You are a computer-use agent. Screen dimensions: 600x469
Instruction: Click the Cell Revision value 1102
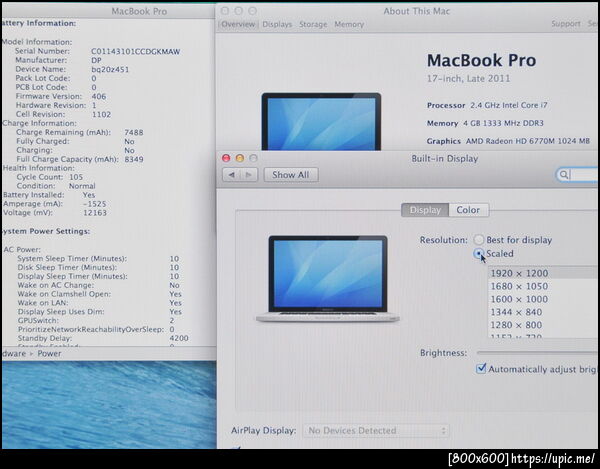pyautogui.click(x=101, y=114)
